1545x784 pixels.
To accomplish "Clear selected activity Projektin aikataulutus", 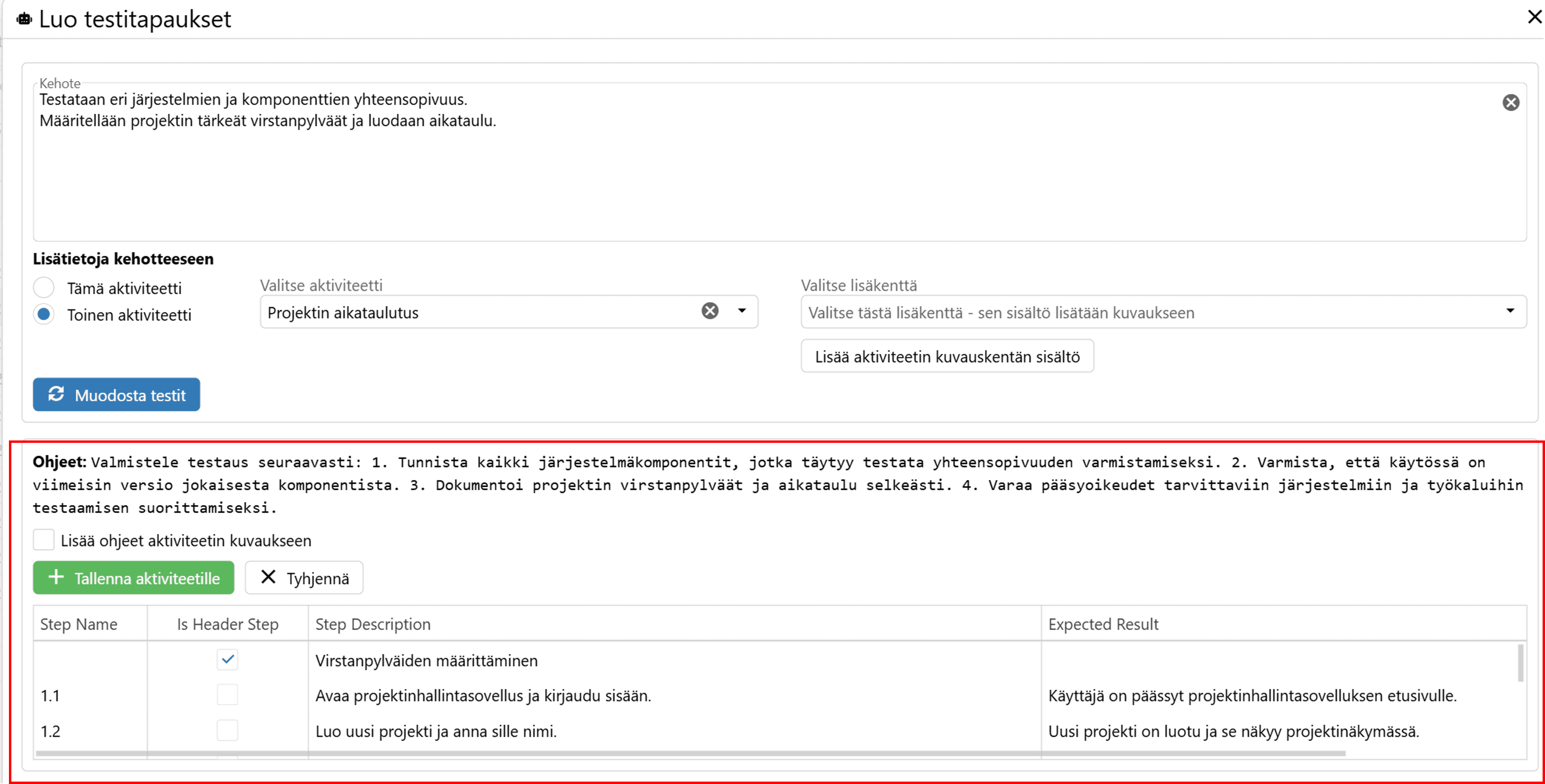I will pyautogui.click(x=709, y=311).
